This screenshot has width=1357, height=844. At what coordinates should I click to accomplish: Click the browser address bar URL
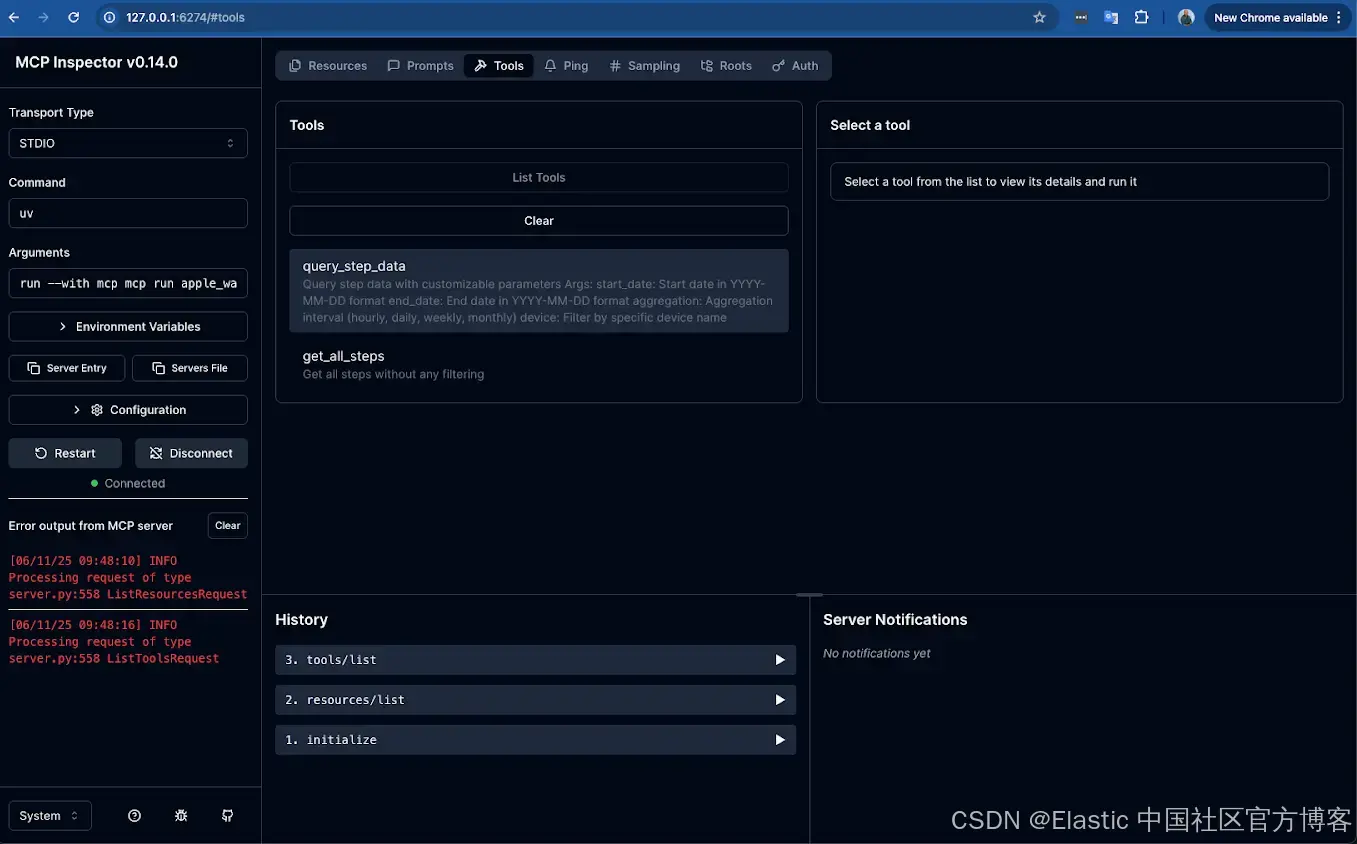185,18
